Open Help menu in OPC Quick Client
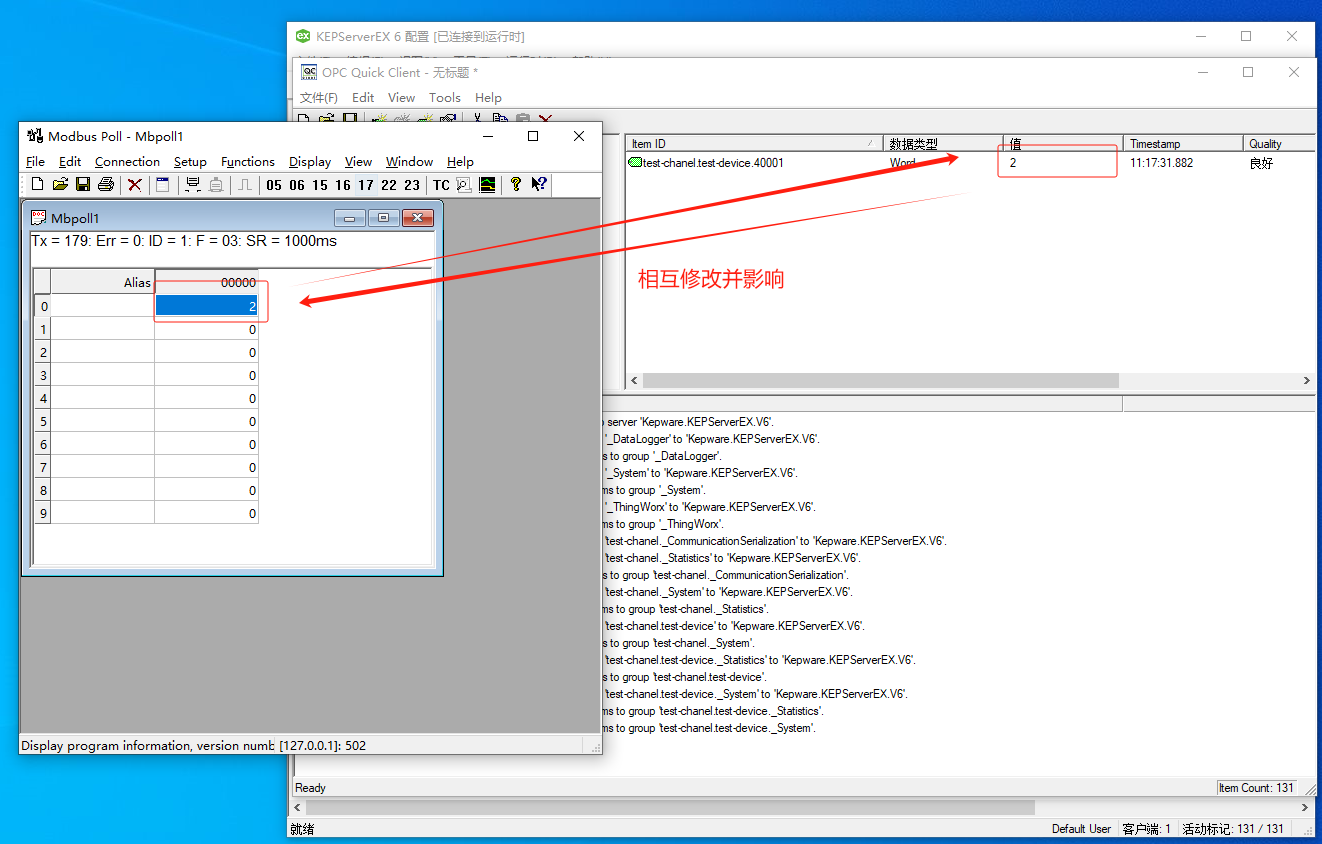Image resolution: width=1322 pixels, height=844 pixels. point(488,97)
